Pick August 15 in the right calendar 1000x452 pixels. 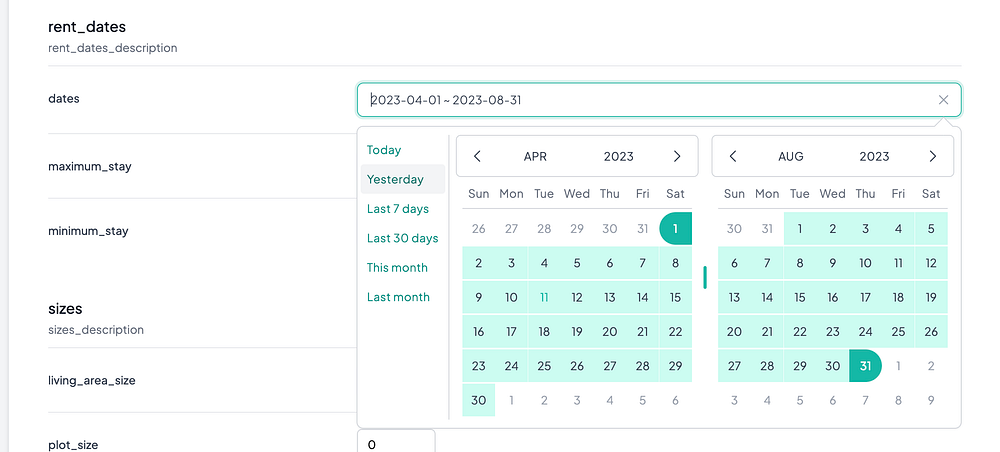800,297
